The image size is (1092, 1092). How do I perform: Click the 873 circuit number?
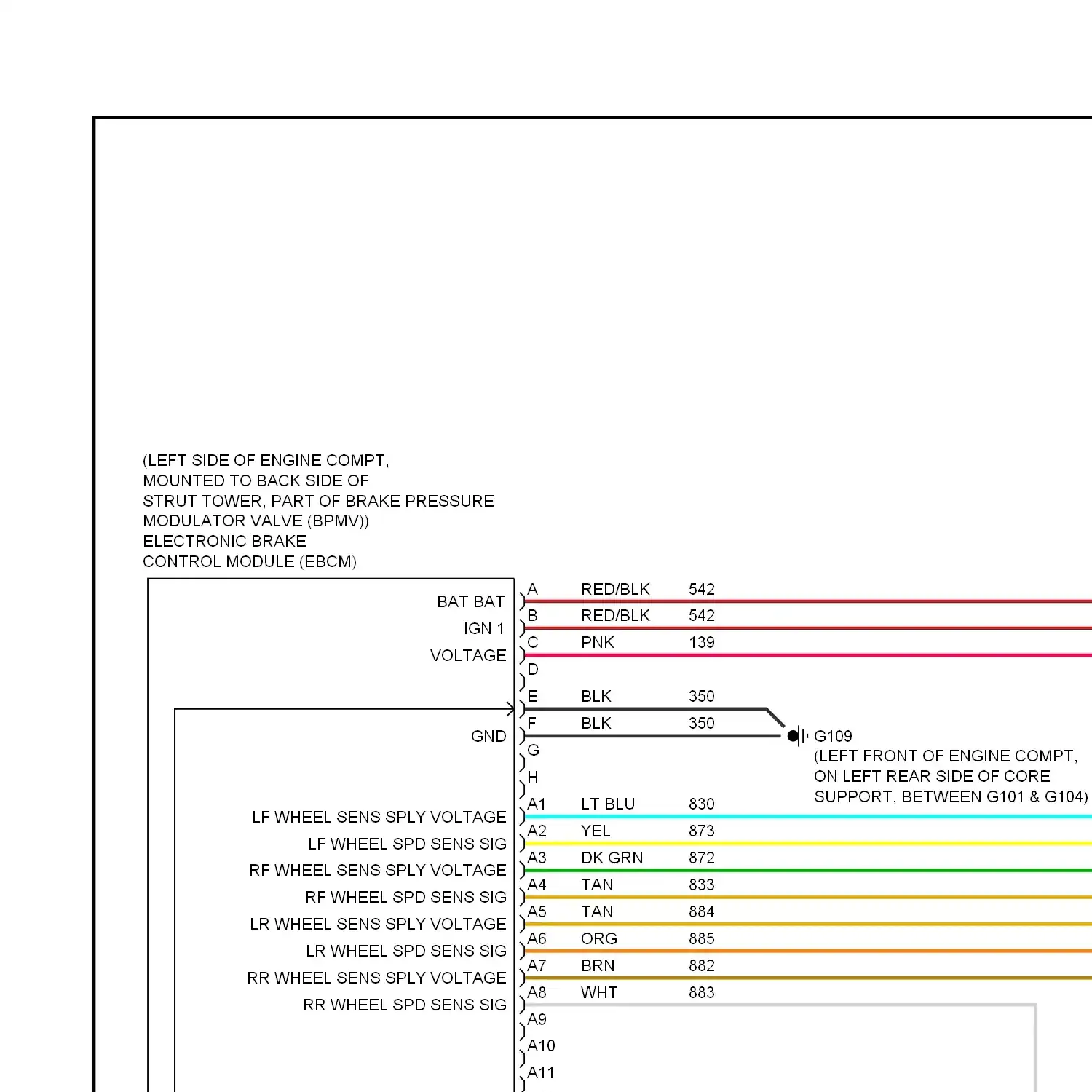click(702, 831)
